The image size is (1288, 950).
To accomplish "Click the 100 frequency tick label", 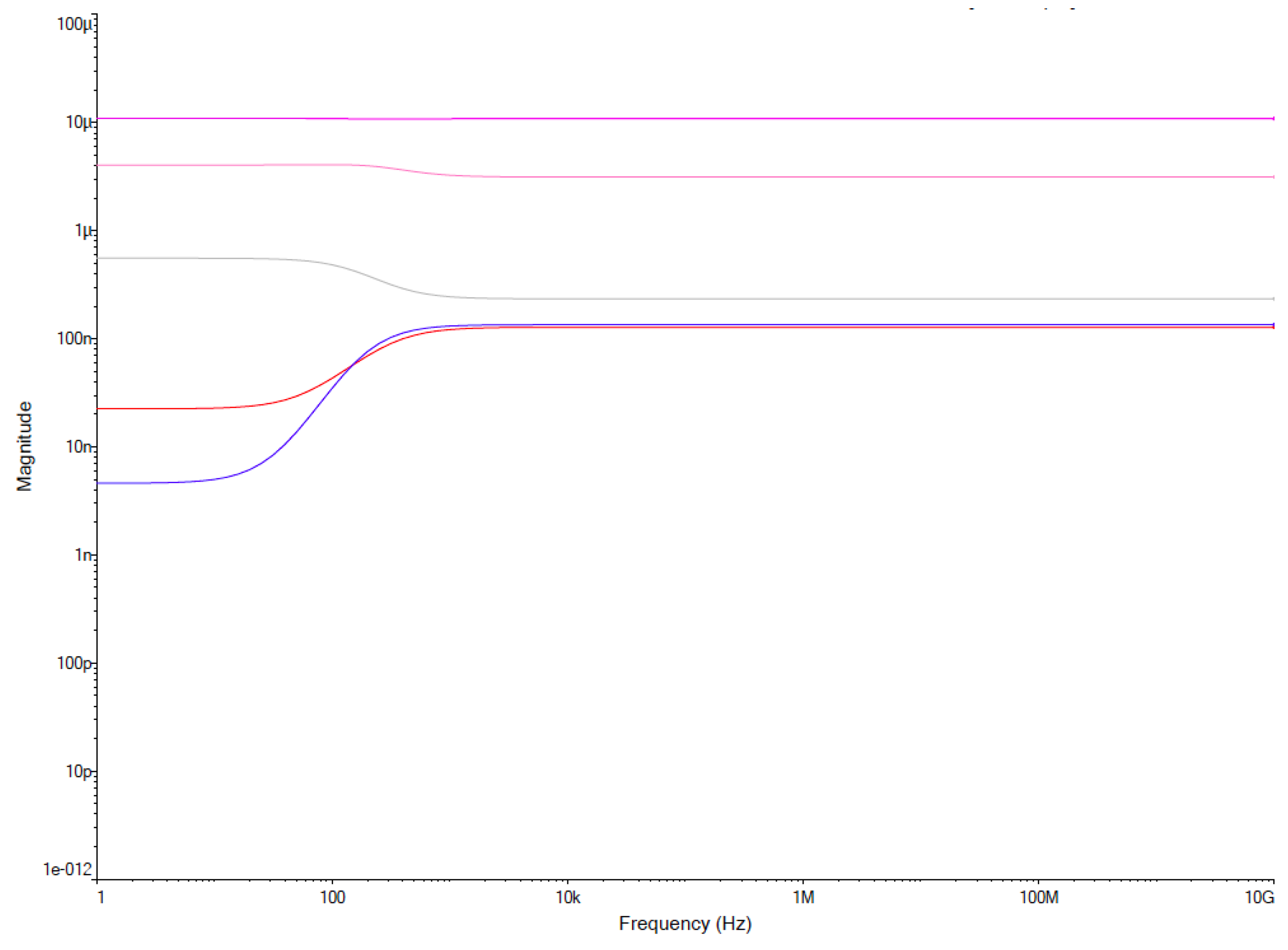I will point(332,898).
